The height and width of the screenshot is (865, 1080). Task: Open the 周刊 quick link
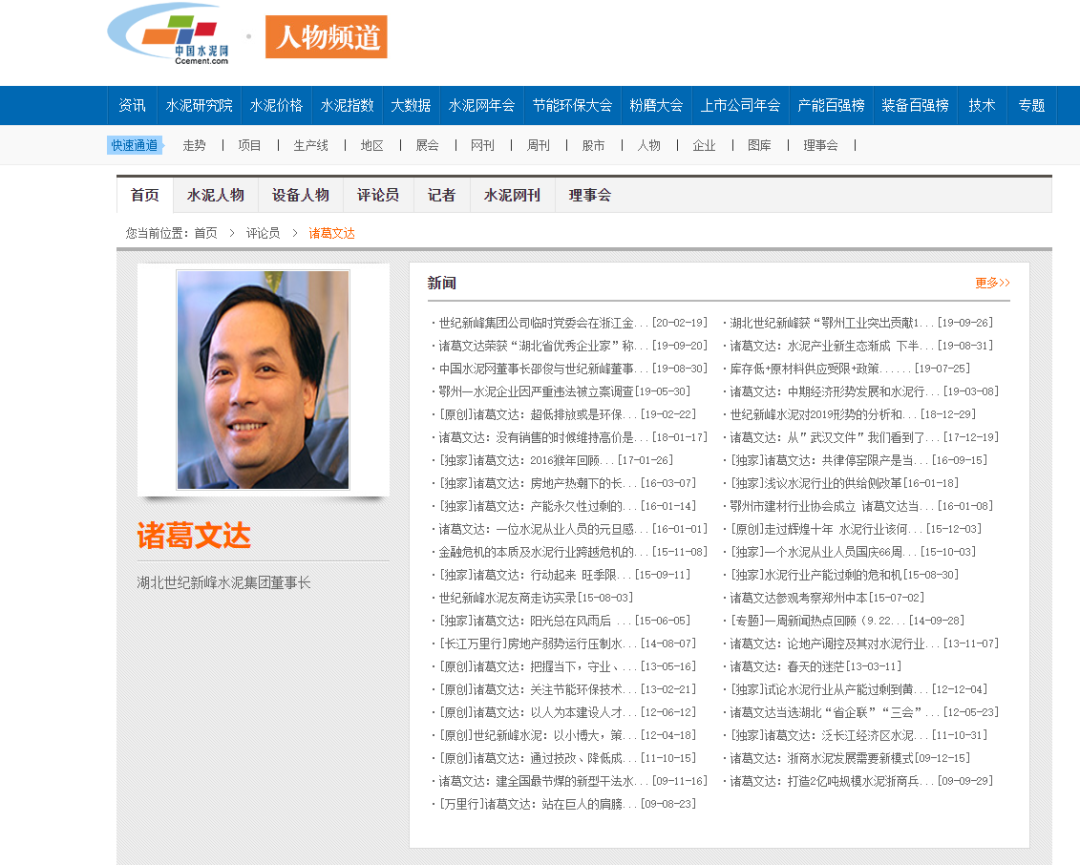(x=538, y=145)
